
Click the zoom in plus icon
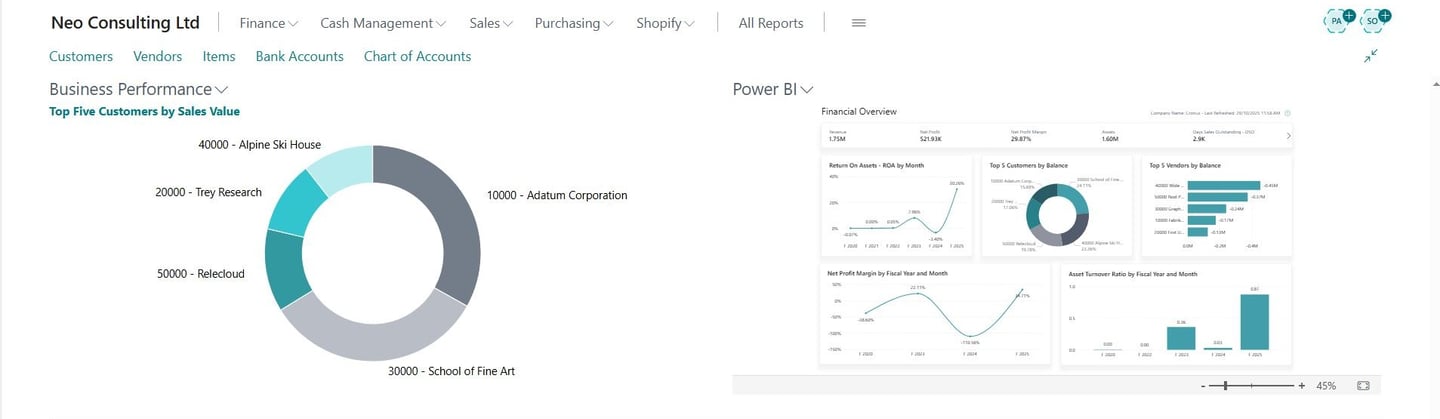1301,385
